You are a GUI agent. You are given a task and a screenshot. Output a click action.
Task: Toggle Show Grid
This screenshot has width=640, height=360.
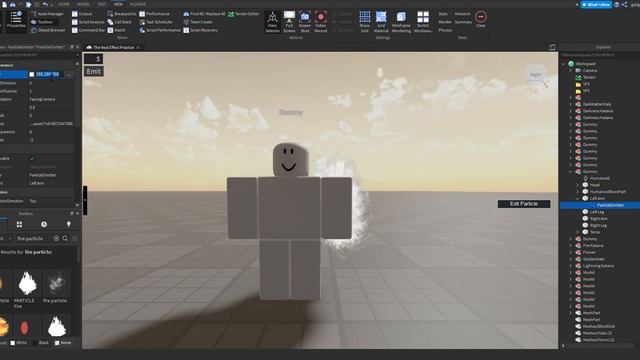pyautogui.click(x=364, y=22)
